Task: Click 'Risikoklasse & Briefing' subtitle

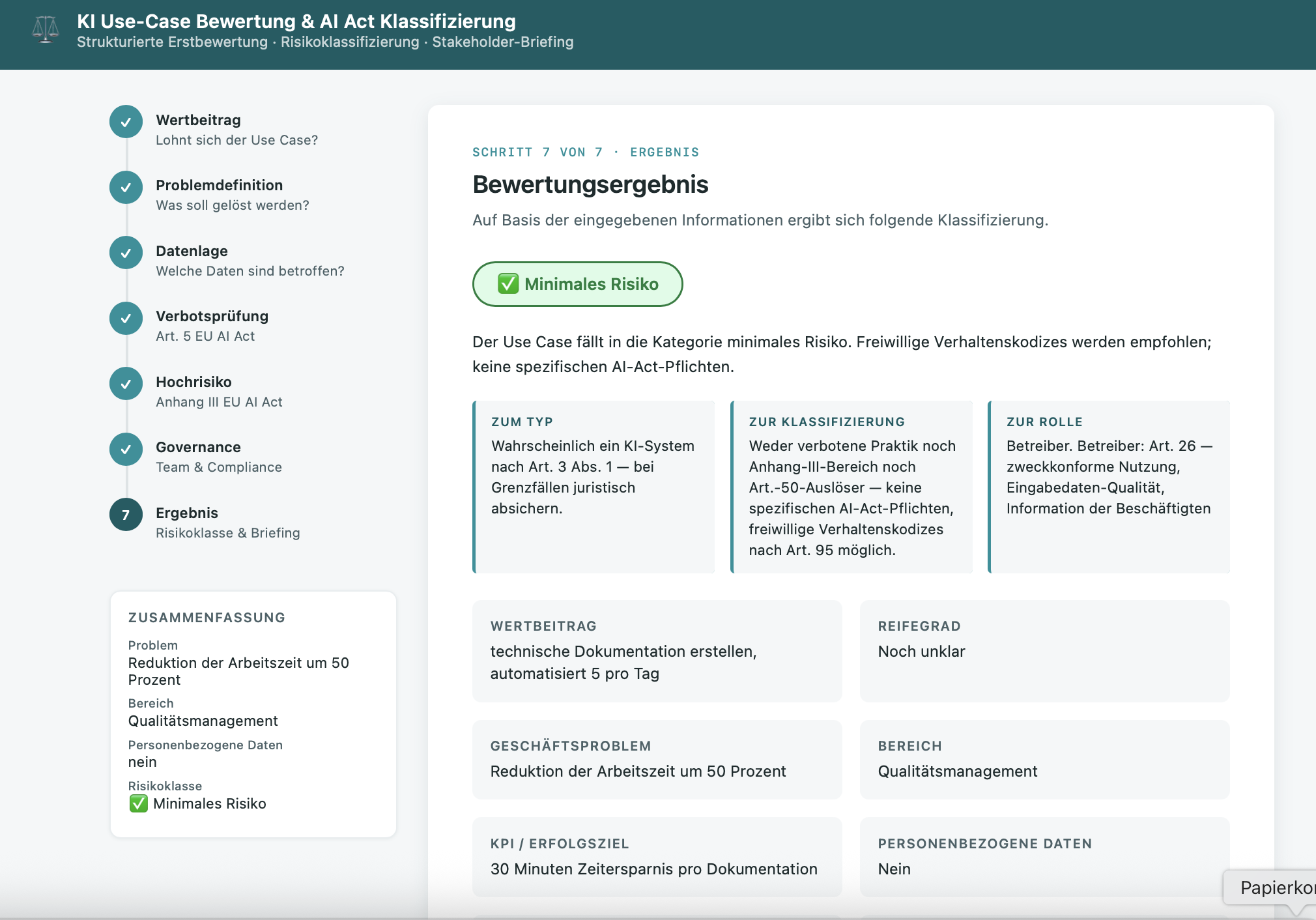Action: [x=228, y=533]
